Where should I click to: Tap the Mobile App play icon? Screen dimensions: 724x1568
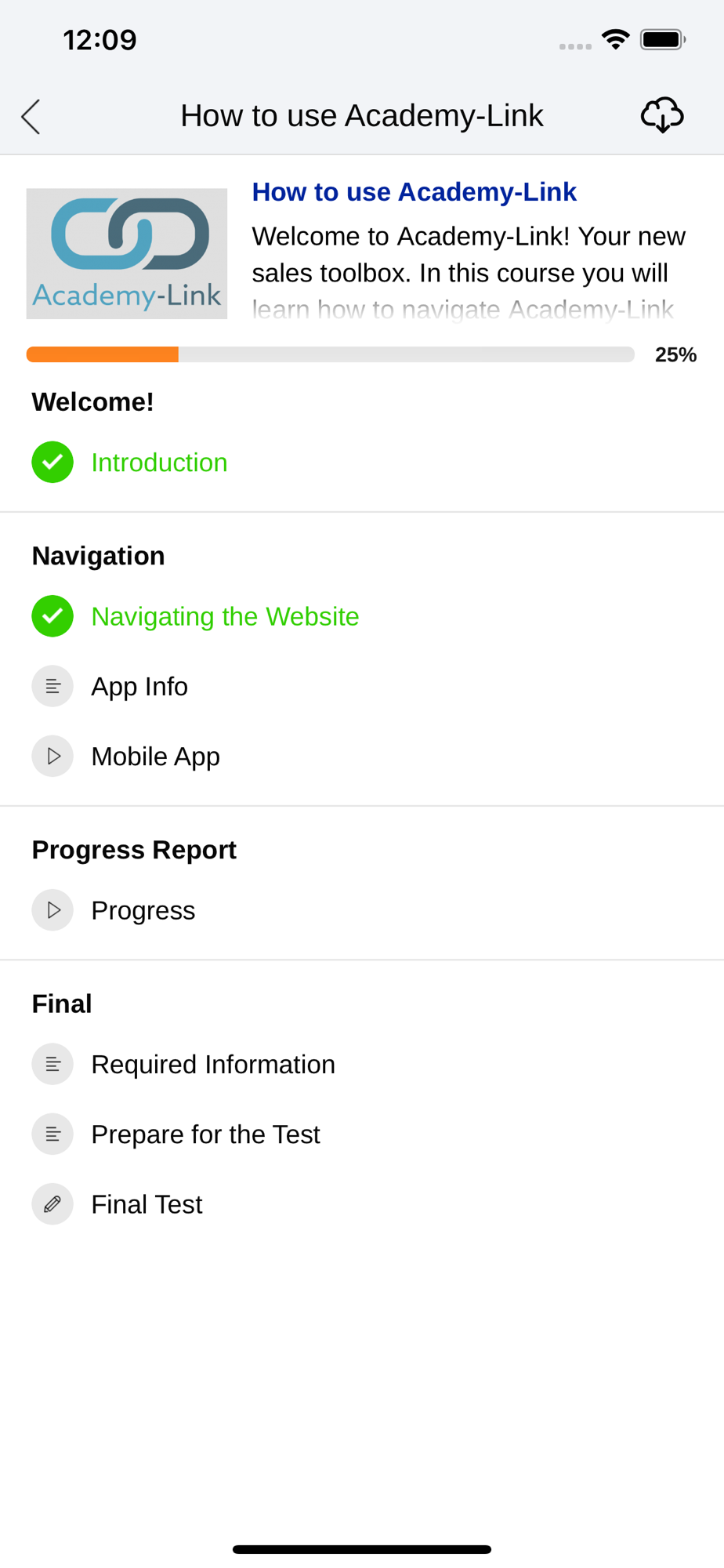click(52, 756)
